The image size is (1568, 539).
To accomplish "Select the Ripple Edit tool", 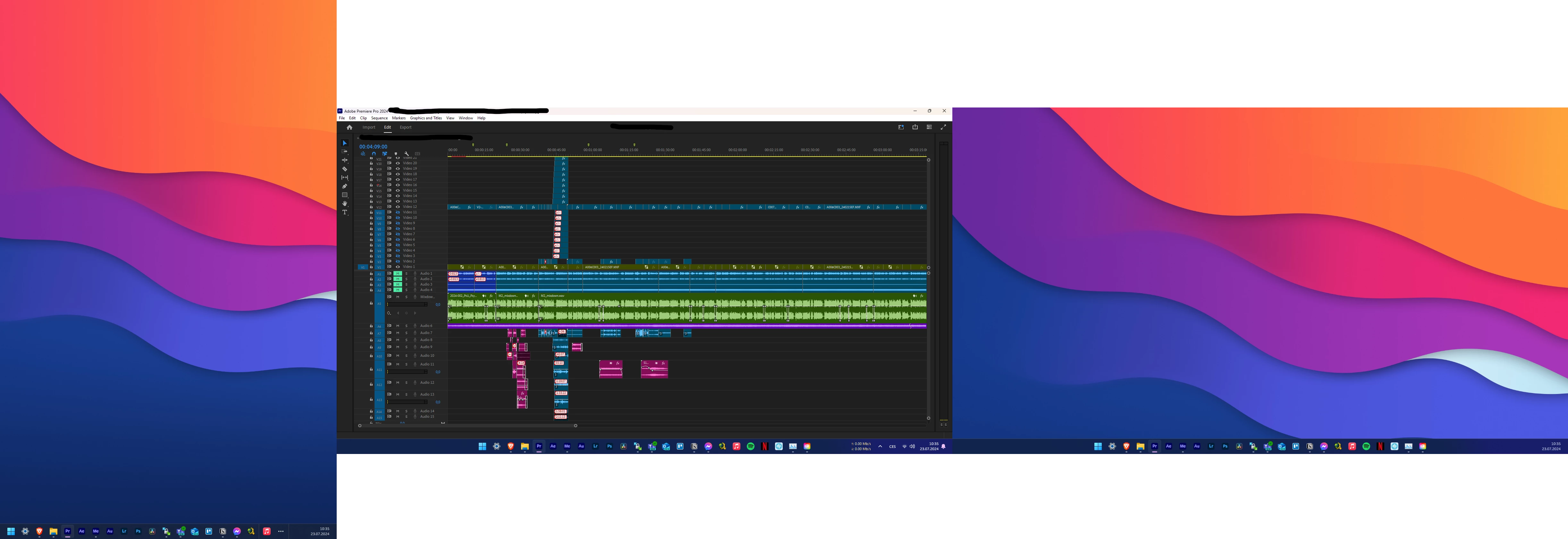I will click(x=344, y=160).
